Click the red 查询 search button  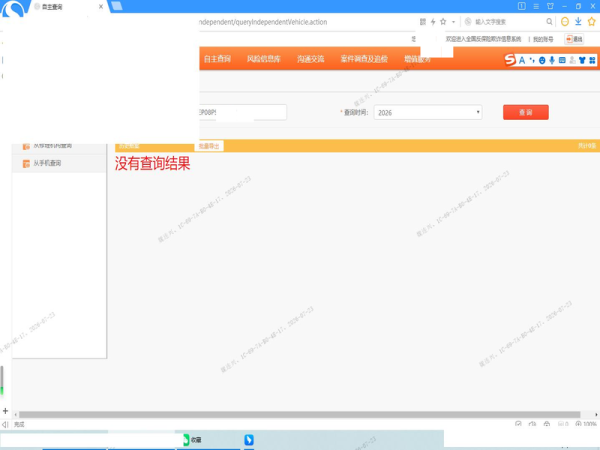pyautogui.click(x=525, y=112)
